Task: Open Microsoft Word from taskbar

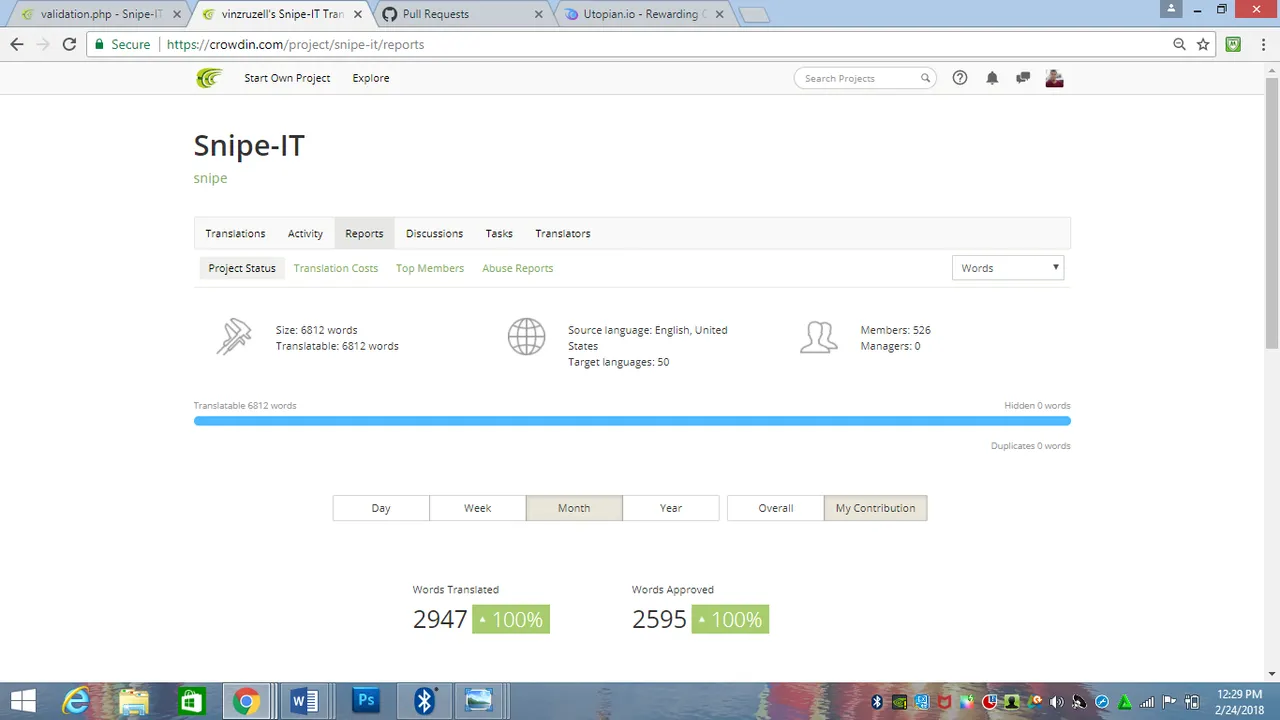Action: tap(304, 701)
